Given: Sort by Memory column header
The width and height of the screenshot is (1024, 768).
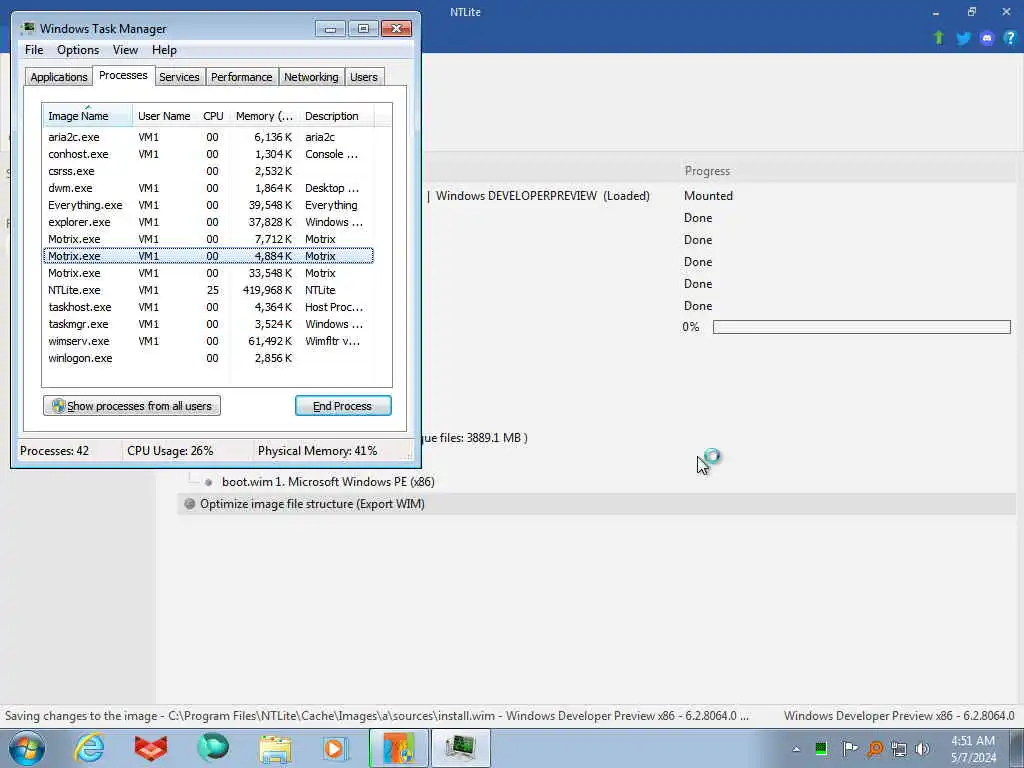Looking at the screenshot, I should point(264,116).
